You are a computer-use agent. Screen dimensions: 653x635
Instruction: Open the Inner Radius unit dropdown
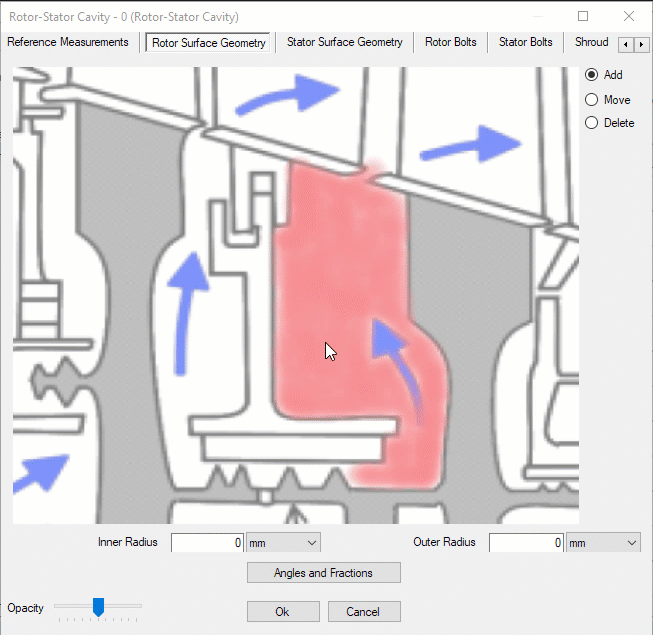pyautogui.click(x=283, y=542)
